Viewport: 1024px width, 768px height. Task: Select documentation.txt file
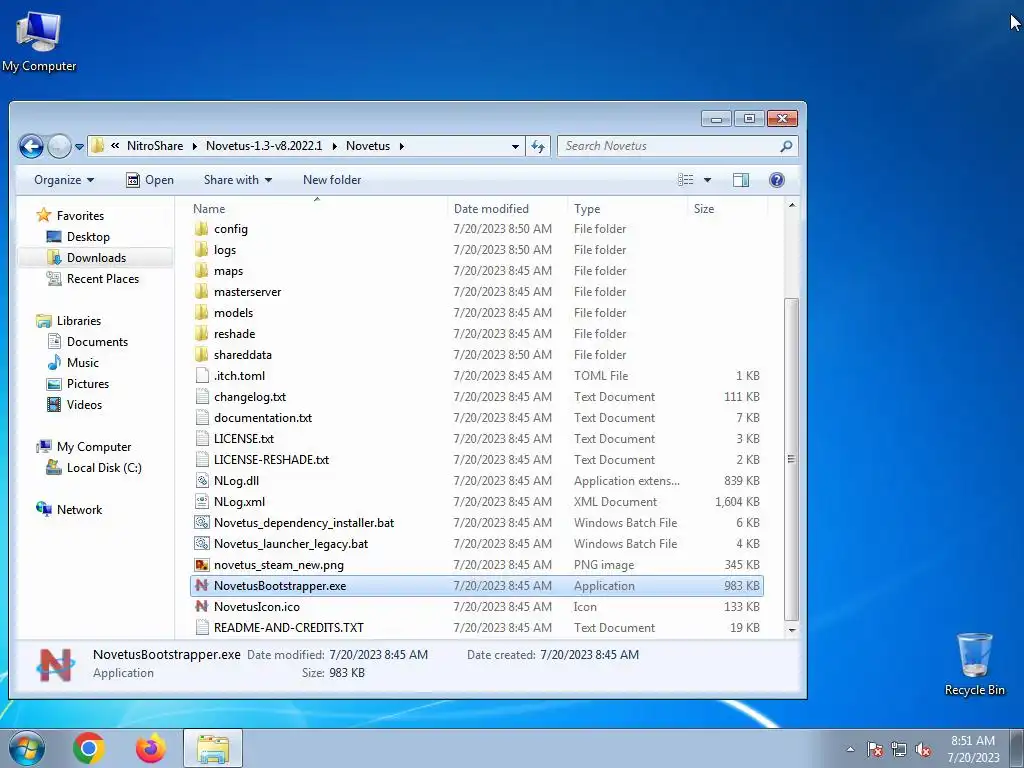coord(263,417)
